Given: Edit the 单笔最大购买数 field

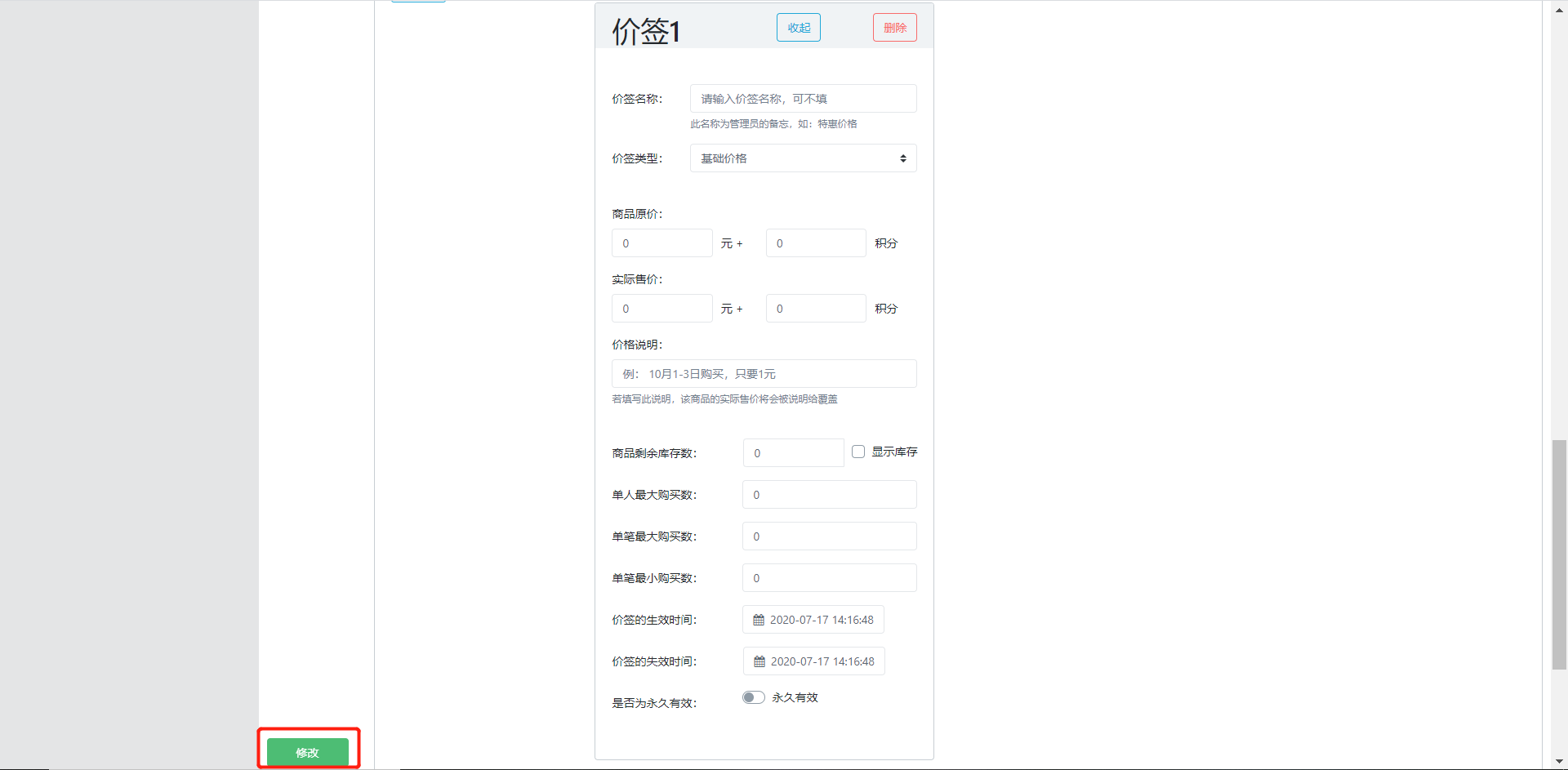Looking at the screenshot, I should coord(829,536).
